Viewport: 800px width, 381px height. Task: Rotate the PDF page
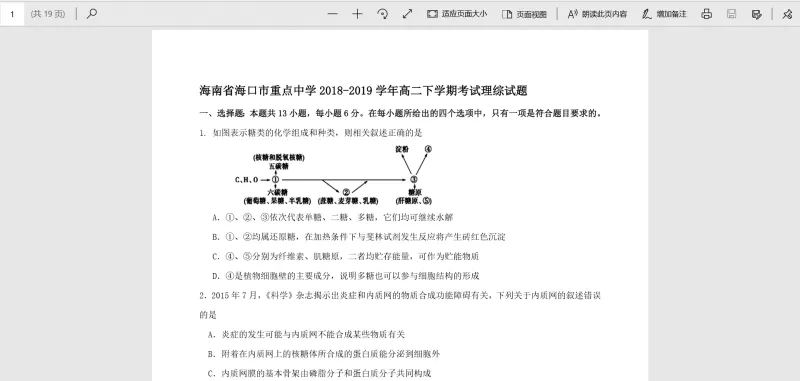point(382,14)
